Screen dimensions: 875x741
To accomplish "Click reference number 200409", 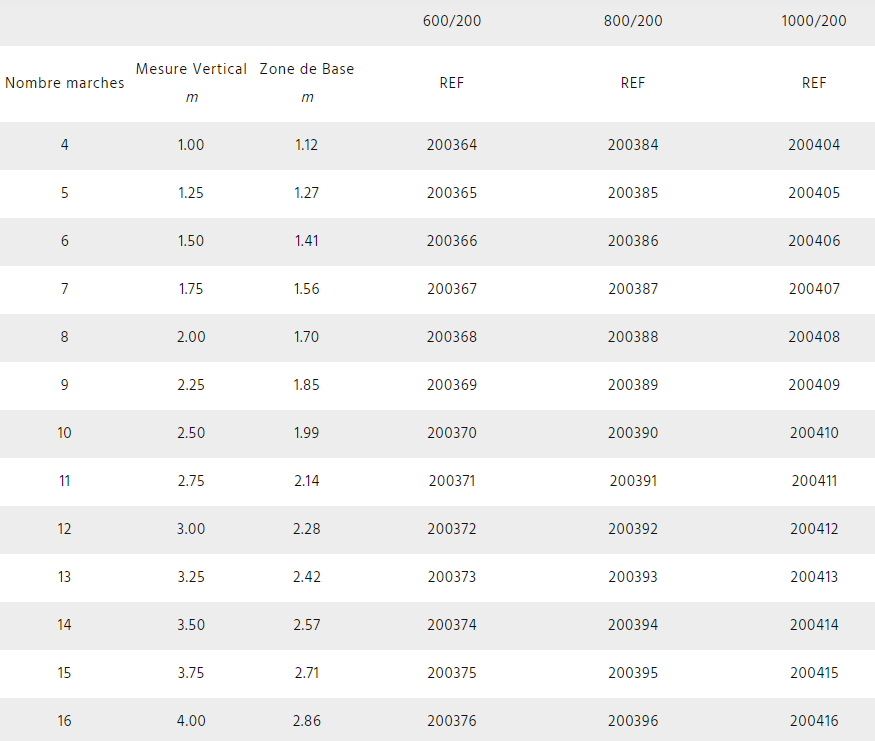I will click(x=814, y=385).
